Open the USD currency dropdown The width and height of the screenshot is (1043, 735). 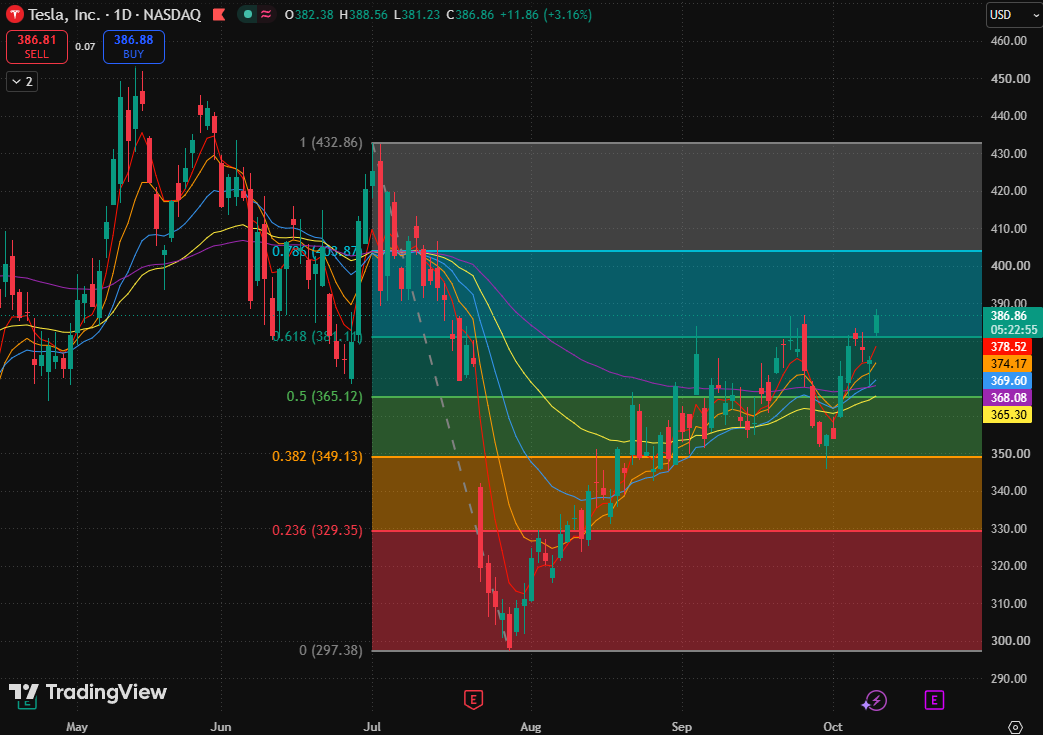[x=1013, y=15]
